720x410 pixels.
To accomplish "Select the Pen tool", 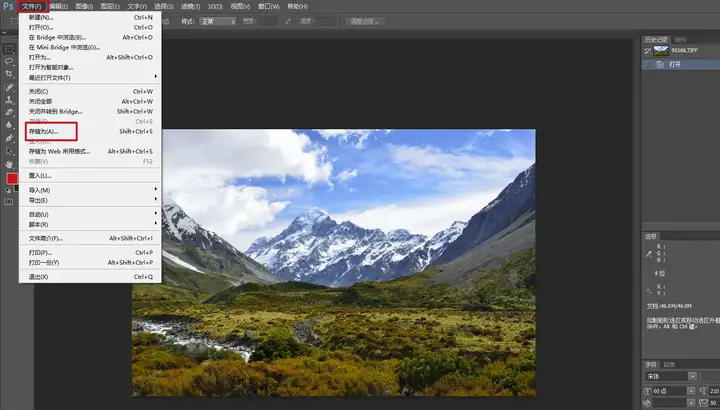I will (9, 137).
